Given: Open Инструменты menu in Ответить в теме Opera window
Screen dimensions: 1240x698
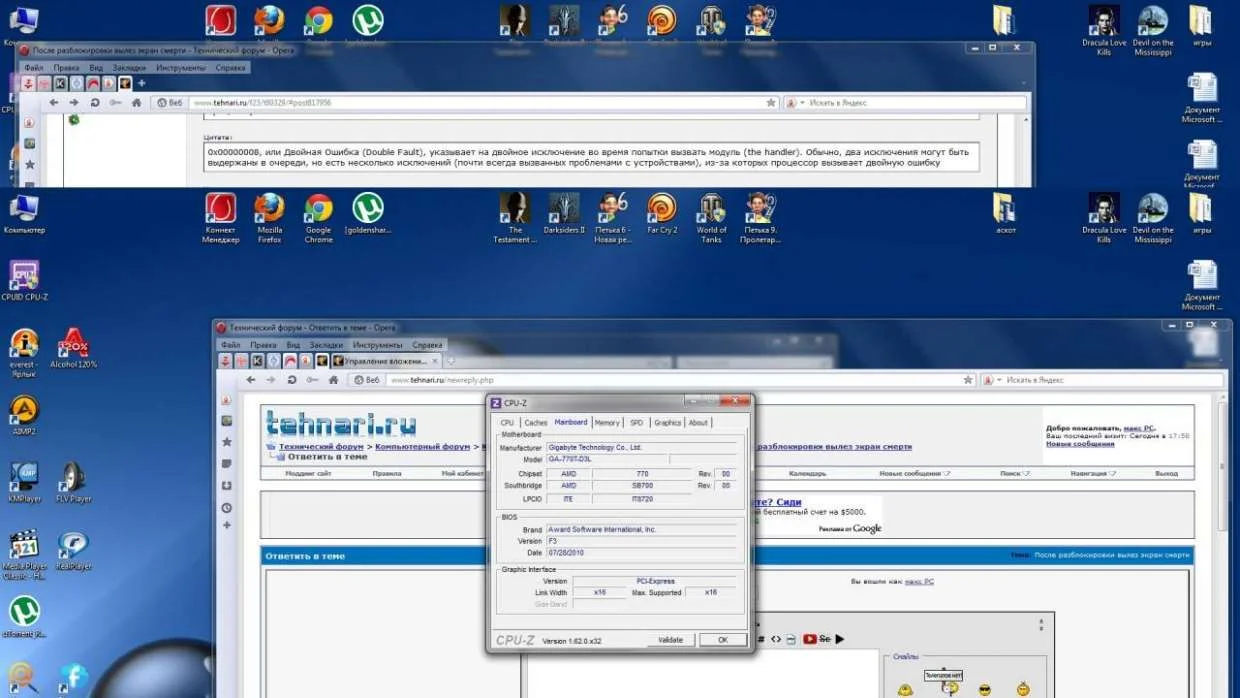Looking at the screenshot, I should (376, 345).
